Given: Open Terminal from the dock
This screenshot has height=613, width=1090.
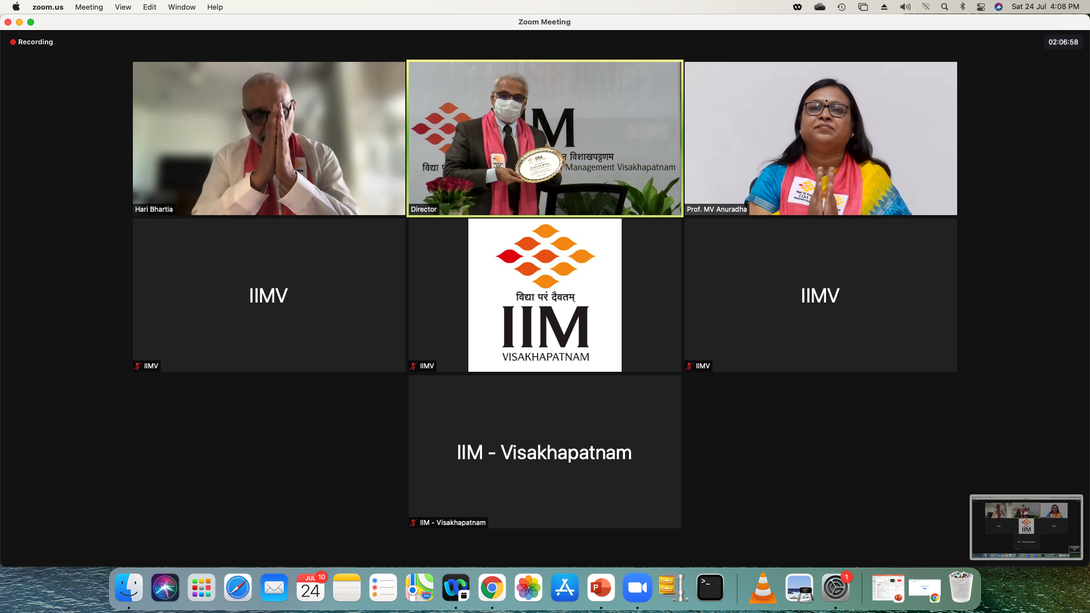Looking at the screenshot, I should tap(710, 588).
